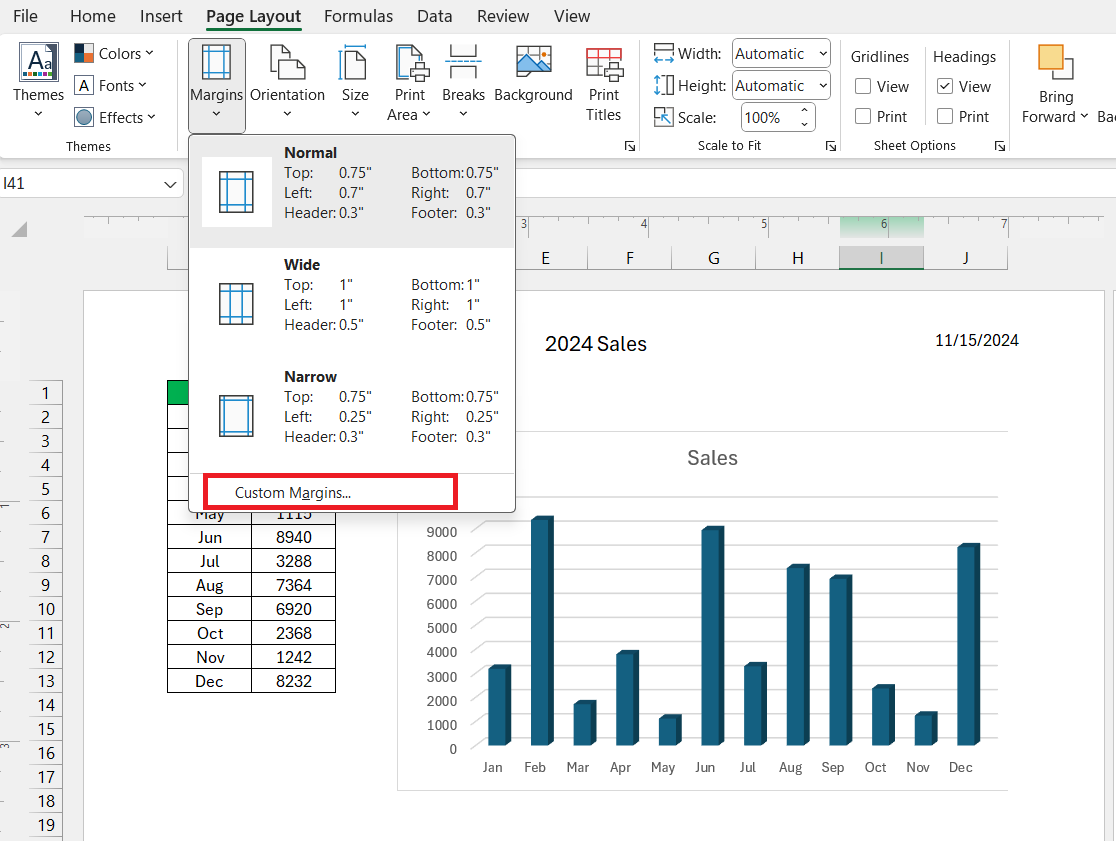
Task: Open Page Setup dialog launcher
Action: 630,146
